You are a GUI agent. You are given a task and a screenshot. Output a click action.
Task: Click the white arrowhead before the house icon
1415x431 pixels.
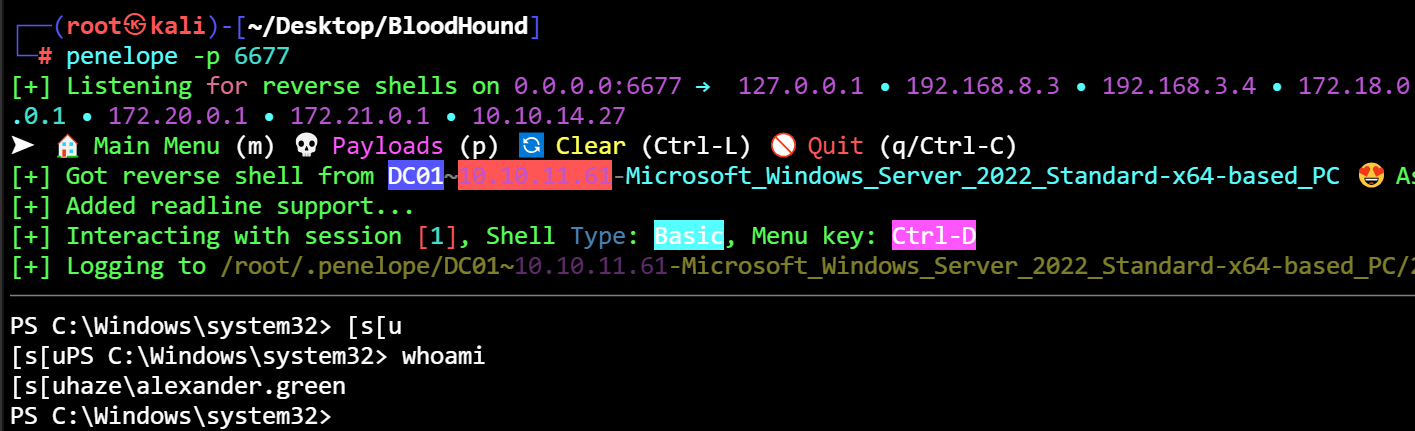22,146
